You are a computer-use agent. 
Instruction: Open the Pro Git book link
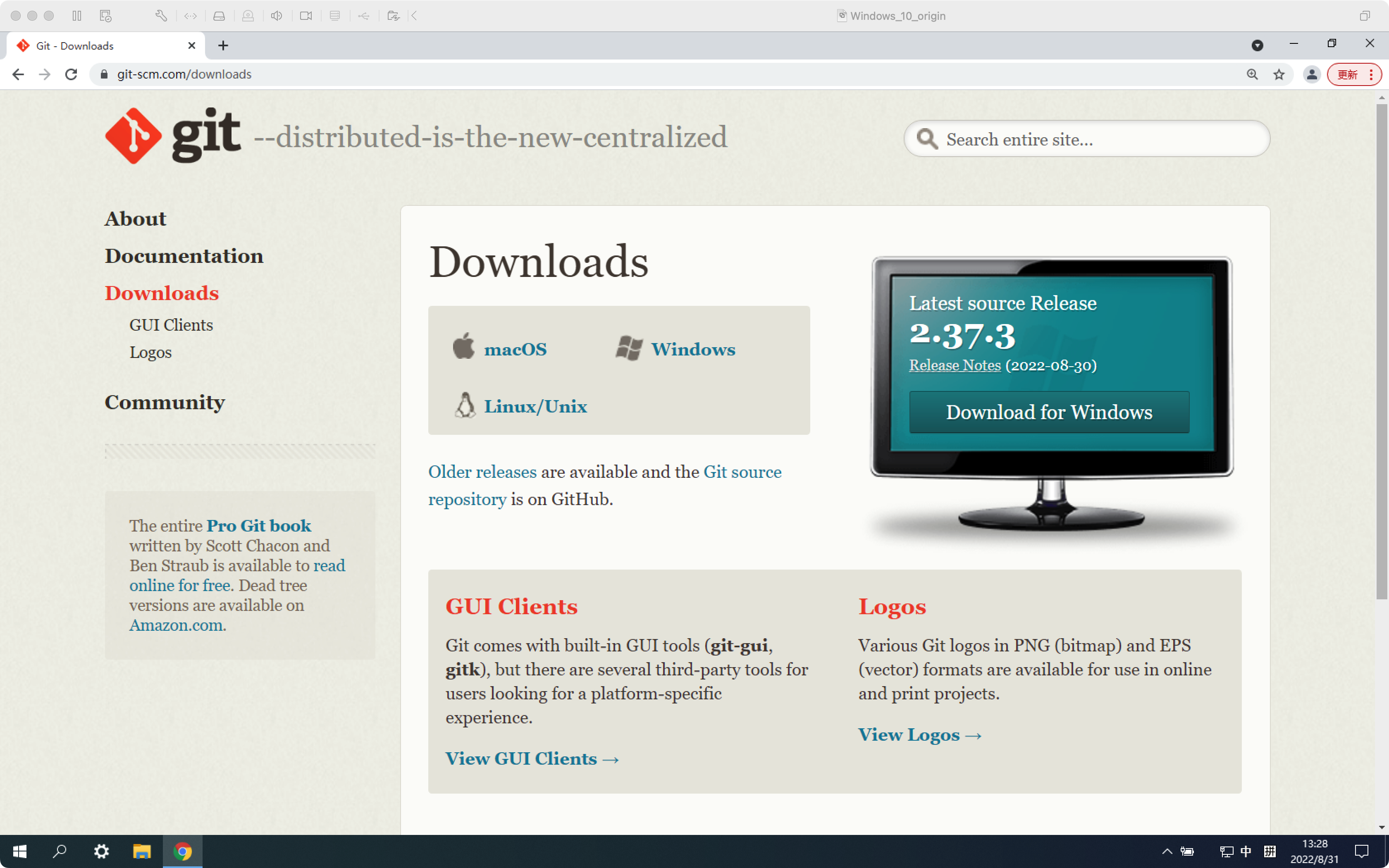258,526
